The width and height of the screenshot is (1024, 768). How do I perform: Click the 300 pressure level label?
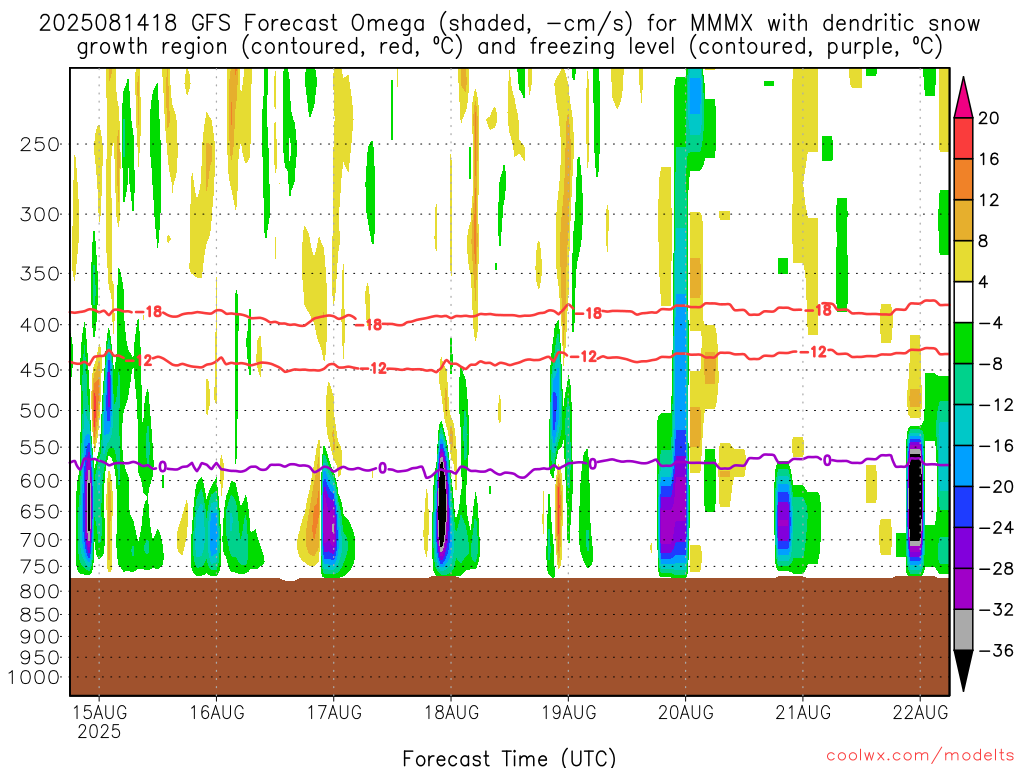[40, 214]
